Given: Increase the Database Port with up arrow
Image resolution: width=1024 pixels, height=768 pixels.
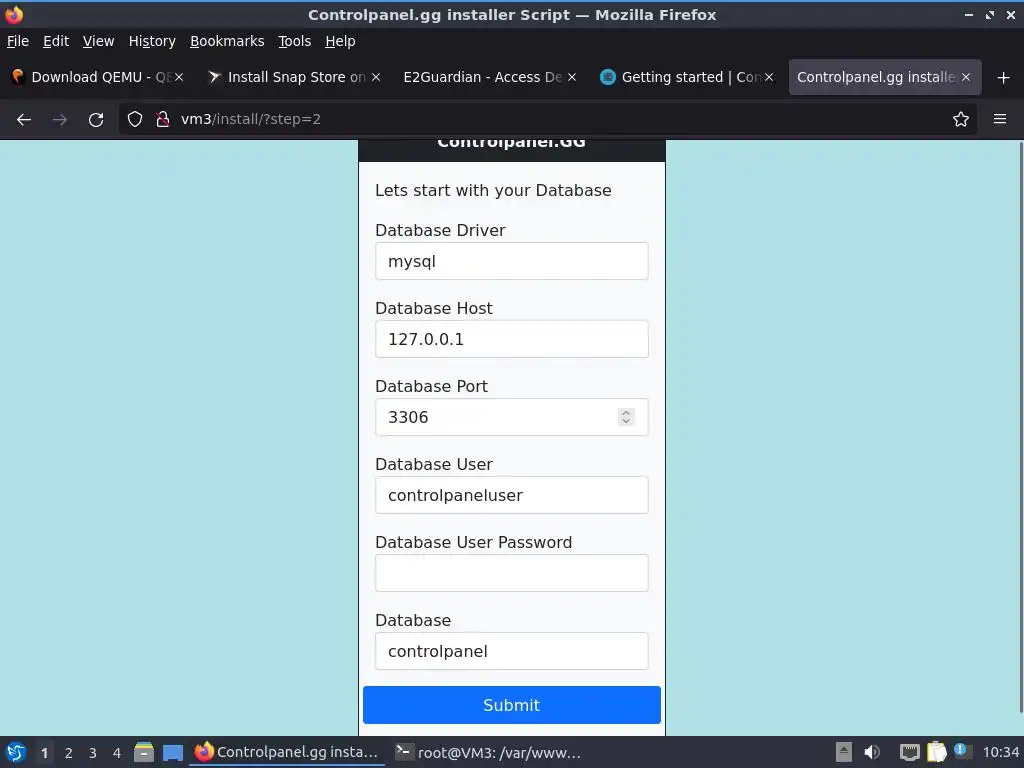Looking at the screenshot, I should [626, 413].
